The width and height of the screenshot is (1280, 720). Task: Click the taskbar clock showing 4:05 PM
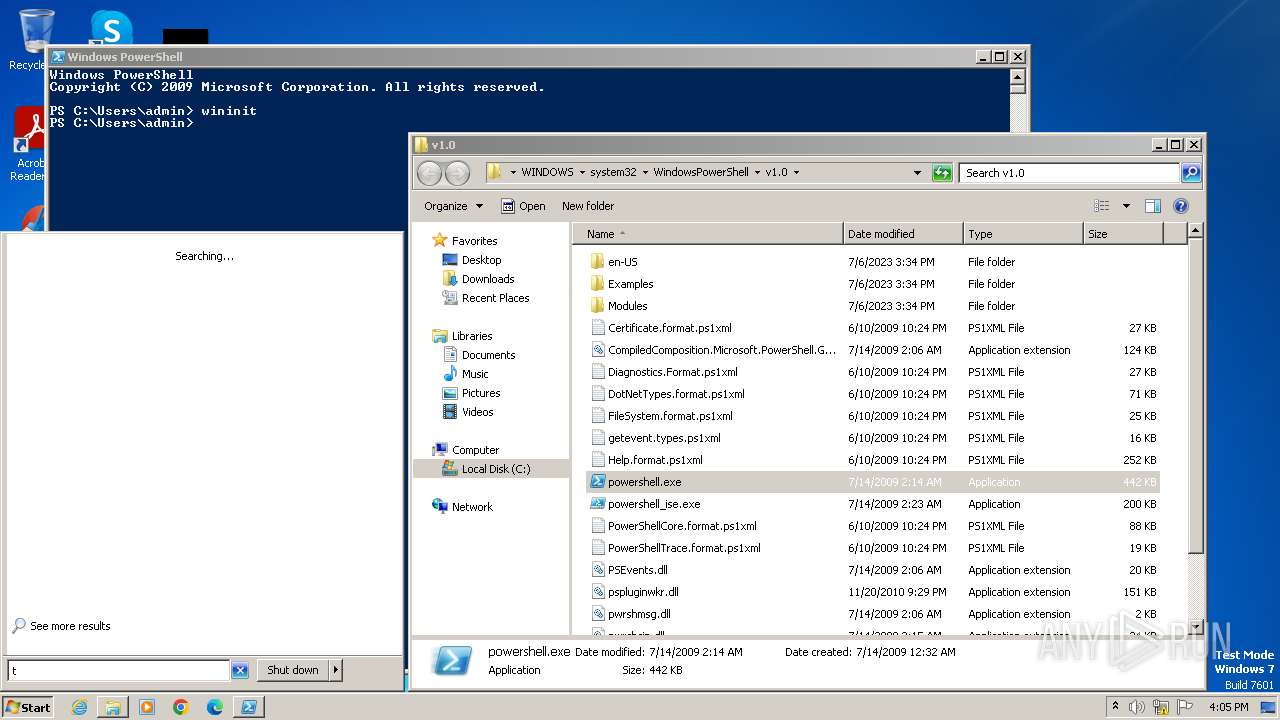(1229, 707)
